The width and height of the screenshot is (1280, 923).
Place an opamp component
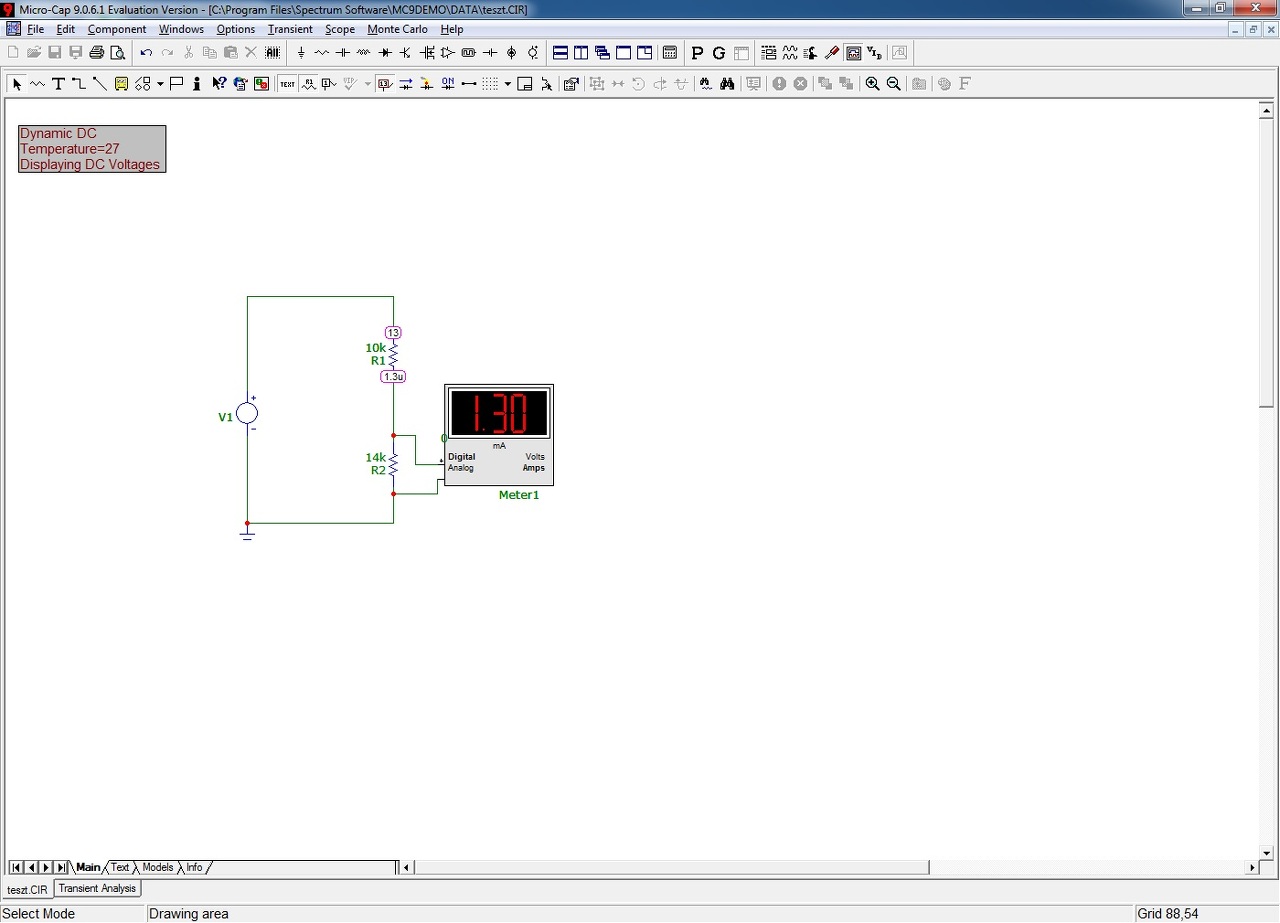pyautogui.click(x=448, y=53)
